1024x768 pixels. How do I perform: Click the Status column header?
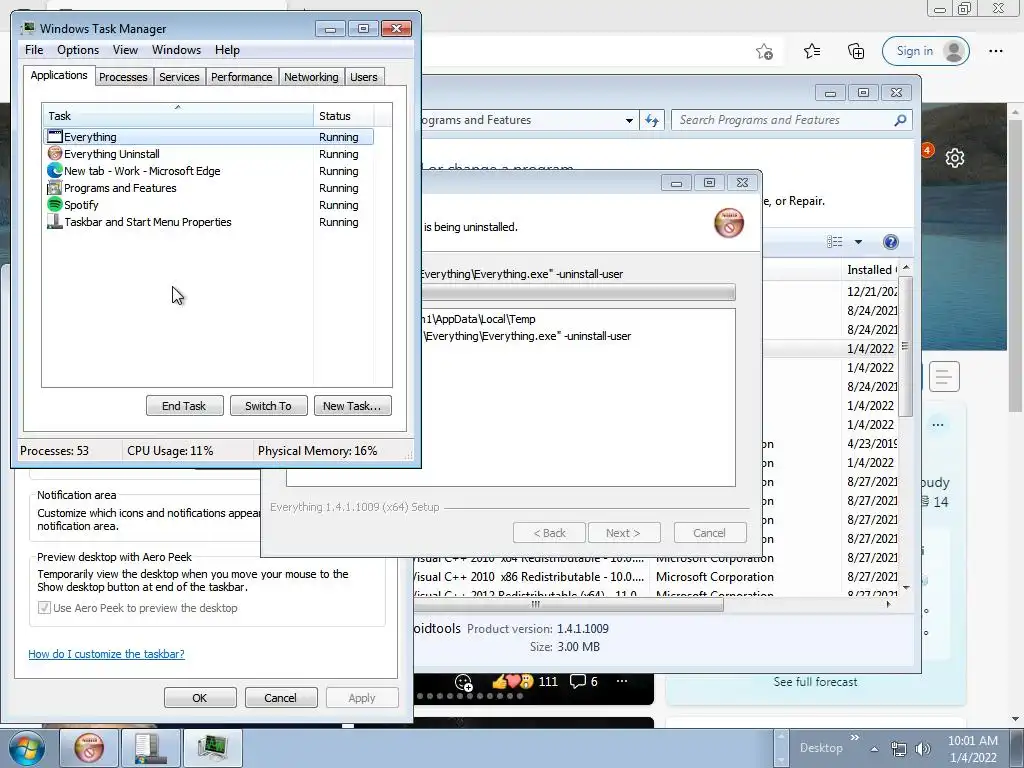[x=344, y=116]
